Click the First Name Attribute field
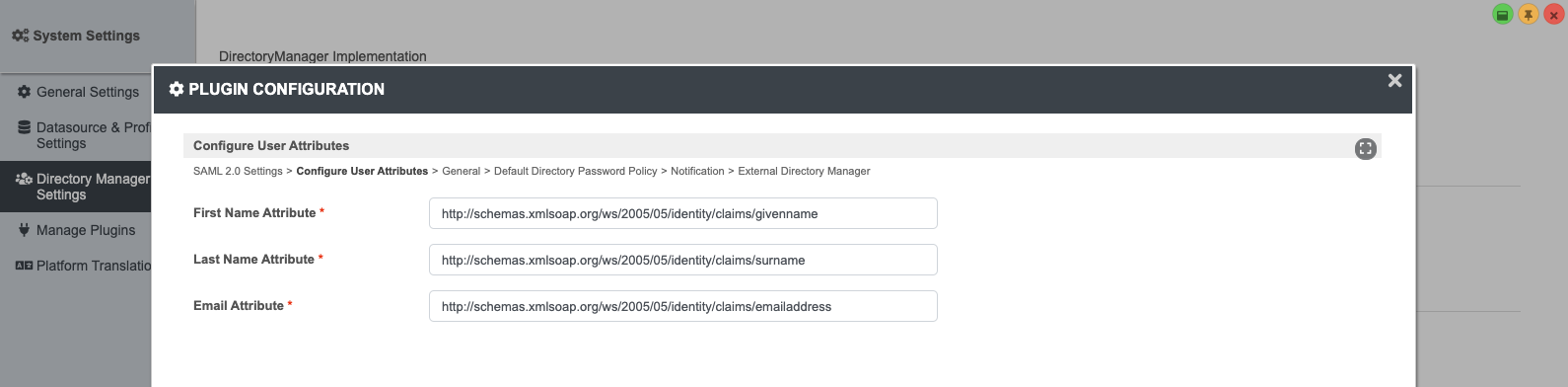This screenshot has height=387, width=1568. (x=682, y=213)
